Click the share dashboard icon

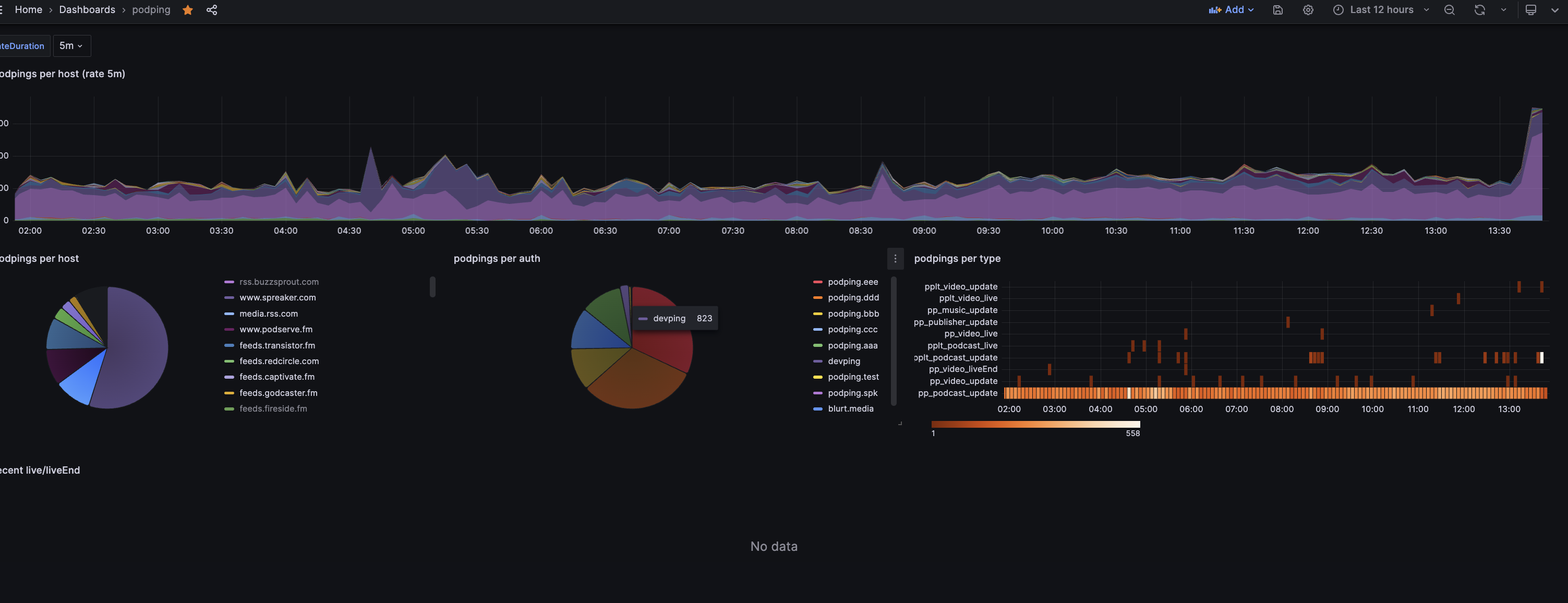click(x=212, y=10)
